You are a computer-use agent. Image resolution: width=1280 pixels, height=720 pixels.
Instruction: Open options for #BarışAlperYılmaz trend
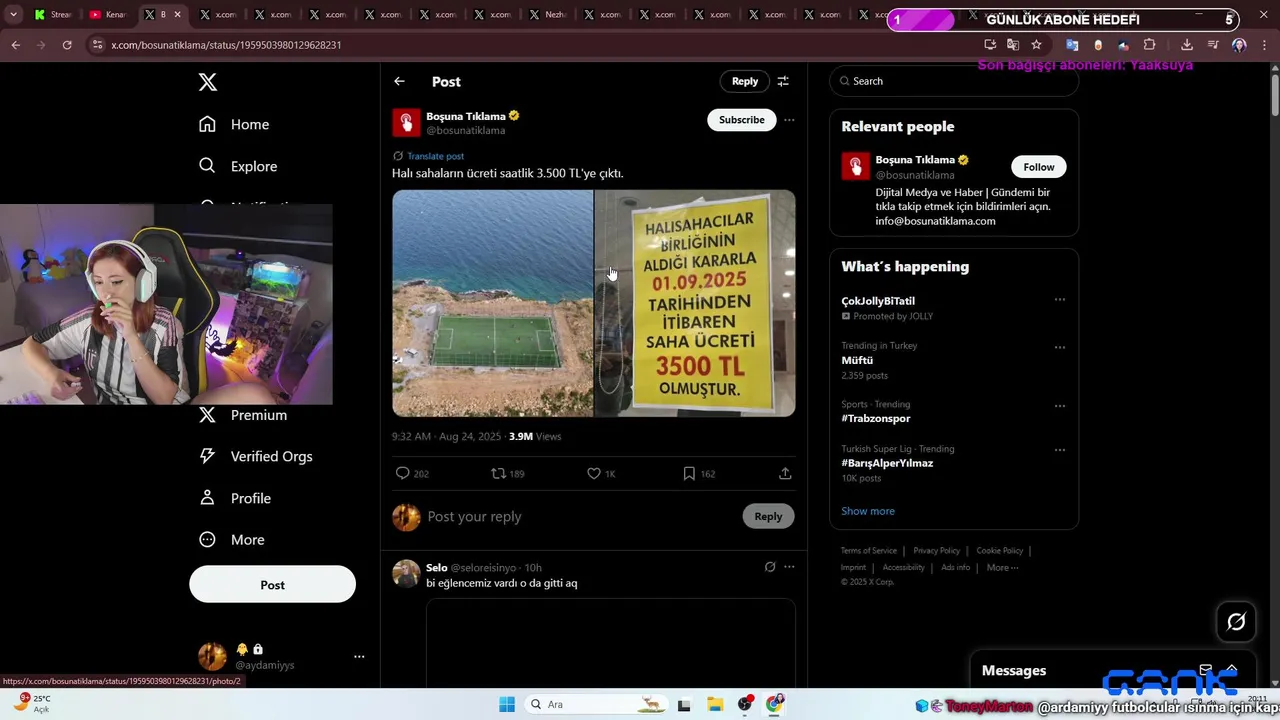click(x=1059, y=450)
